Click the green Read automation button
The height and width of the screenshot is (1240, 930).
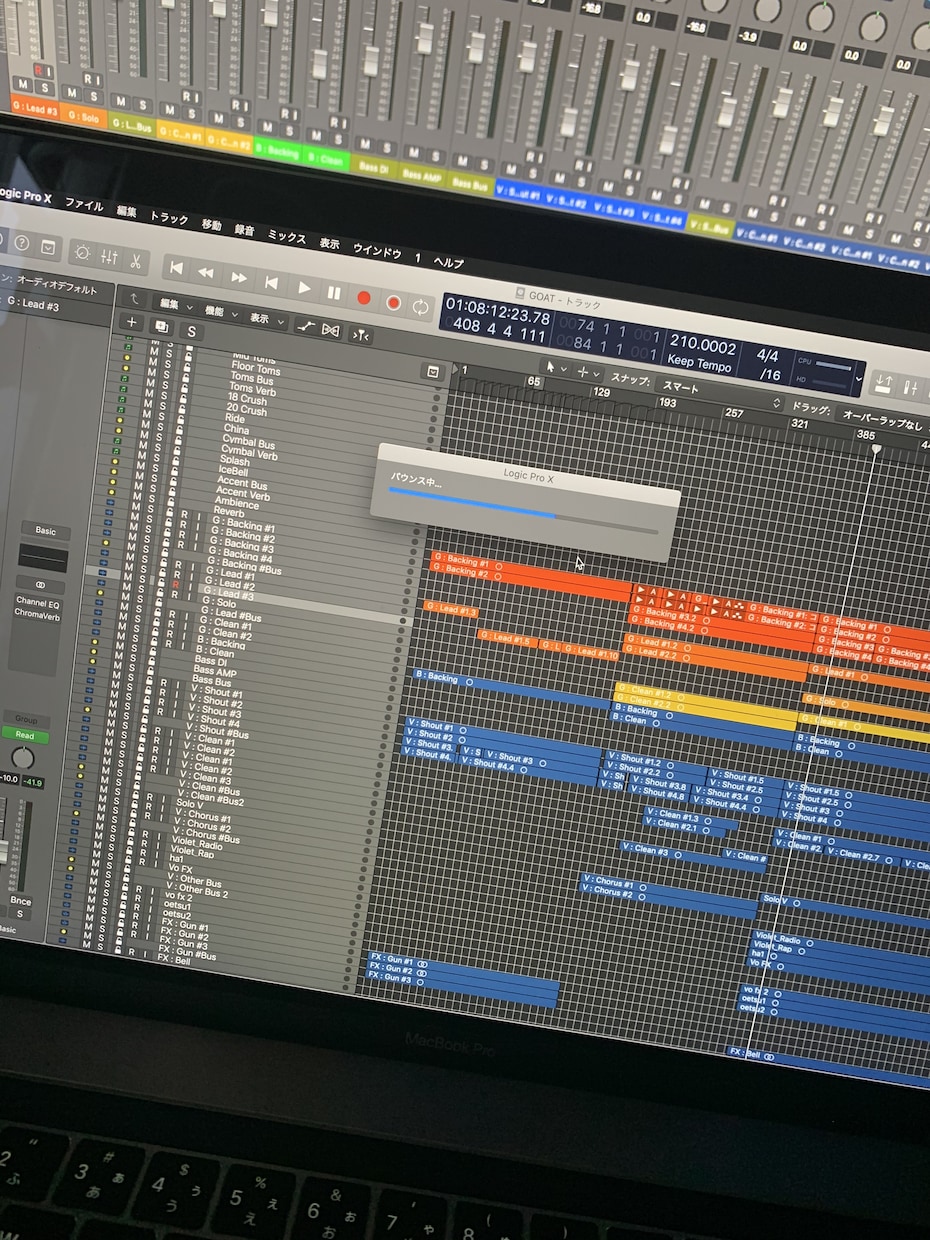point(25,735)
